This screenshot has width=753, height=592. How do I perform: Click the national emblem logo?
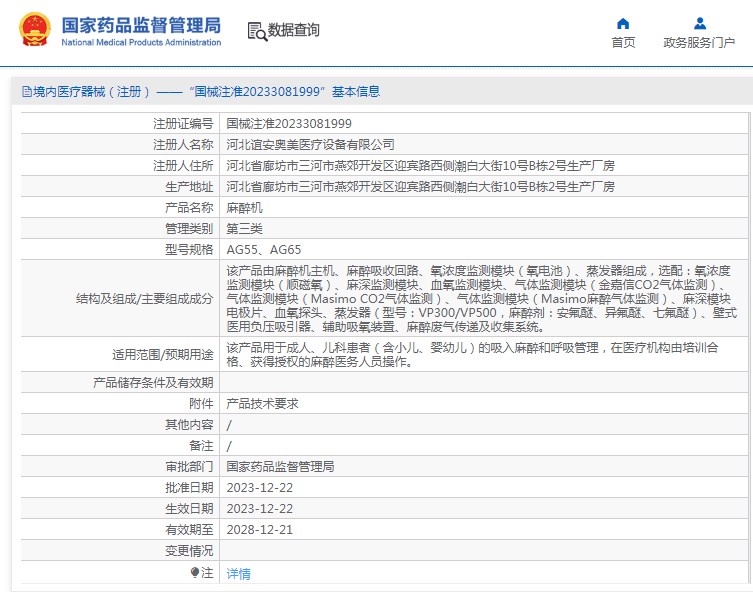point(36,30)
